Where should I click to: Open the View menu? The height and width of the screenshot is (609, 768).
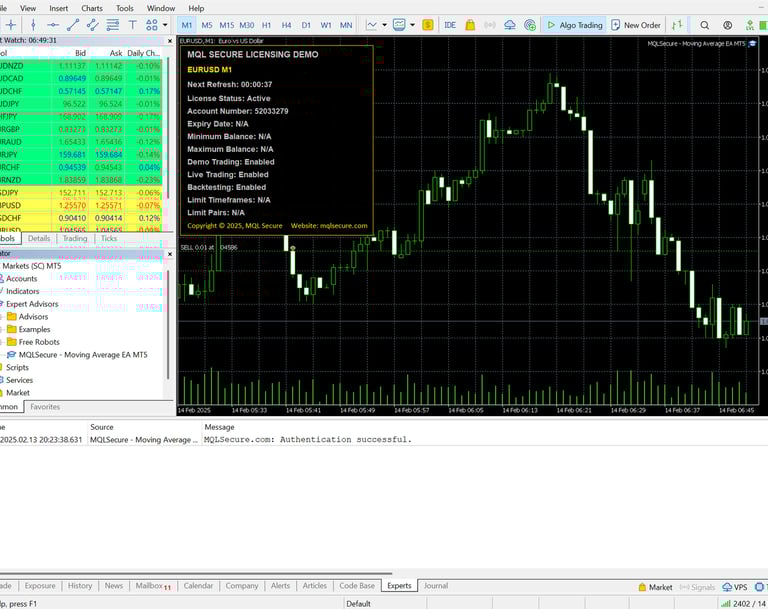[x=28, y=8]
